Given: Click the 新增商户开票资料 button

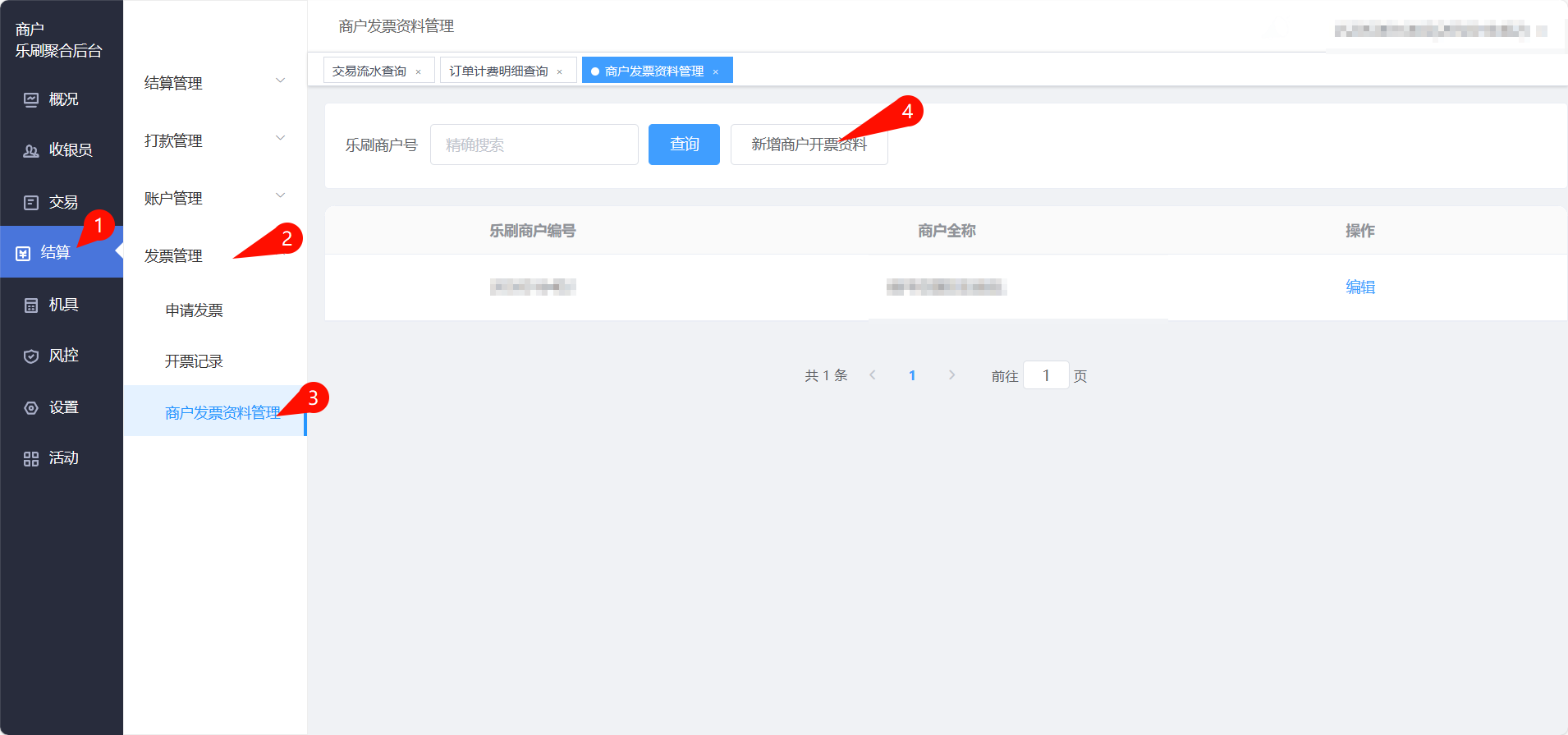Looking at the screenshot, I should [809, 145].
